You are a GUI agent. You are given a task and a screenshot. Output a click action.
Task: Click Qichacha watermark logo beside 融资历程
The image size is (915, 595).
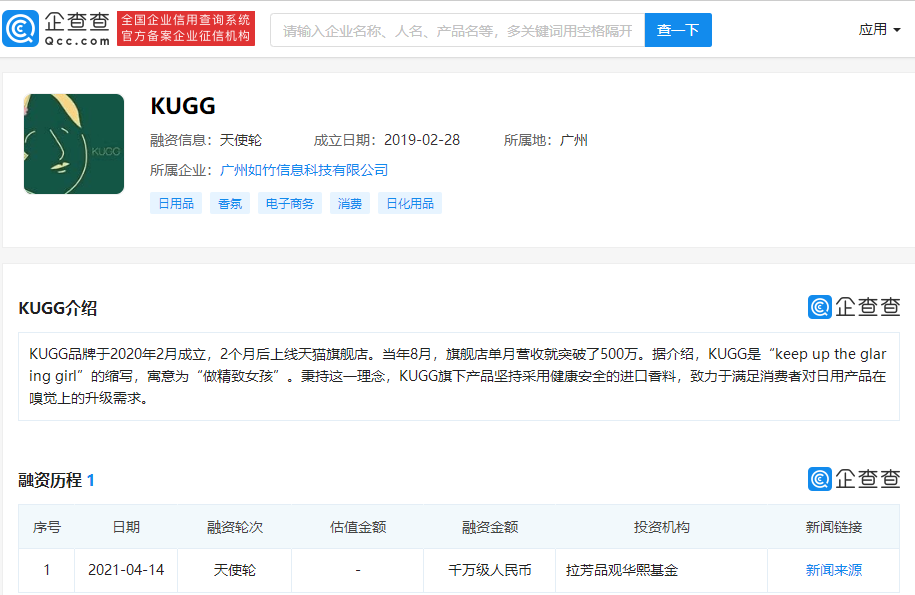854,479
